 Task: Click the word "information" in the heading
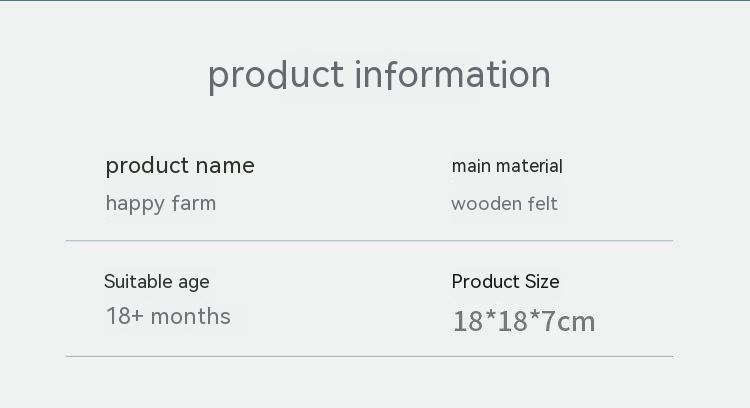[x=452, y=75]
